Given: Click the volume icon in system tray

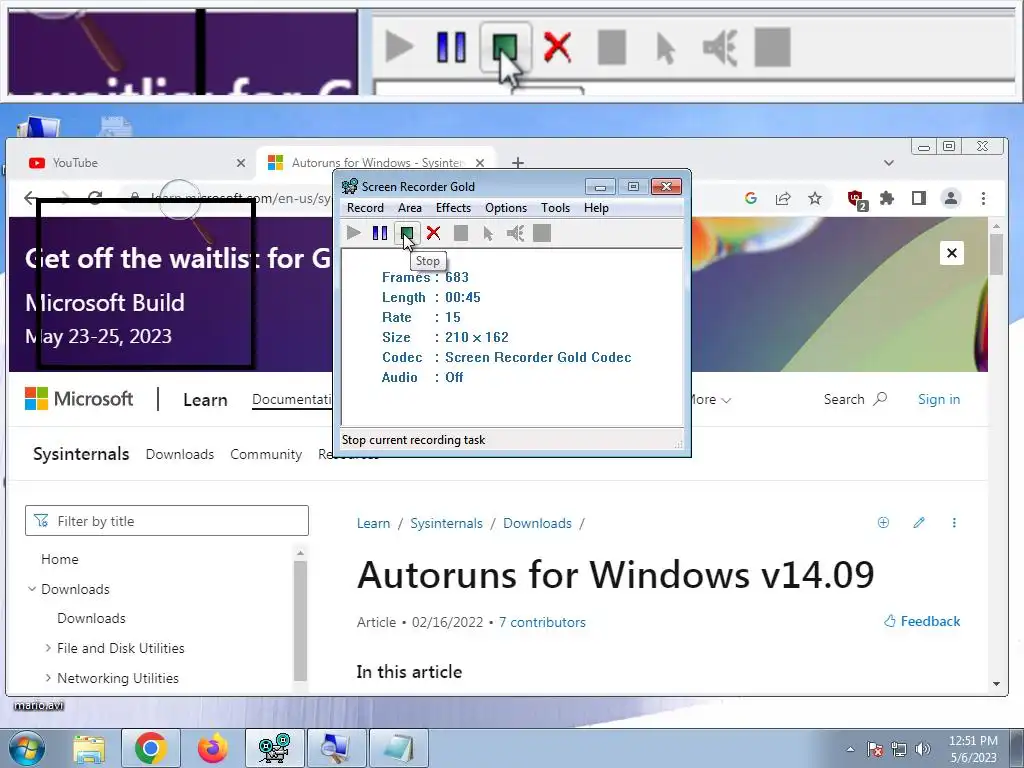Looking at the screenshot, I should point(922,749).
